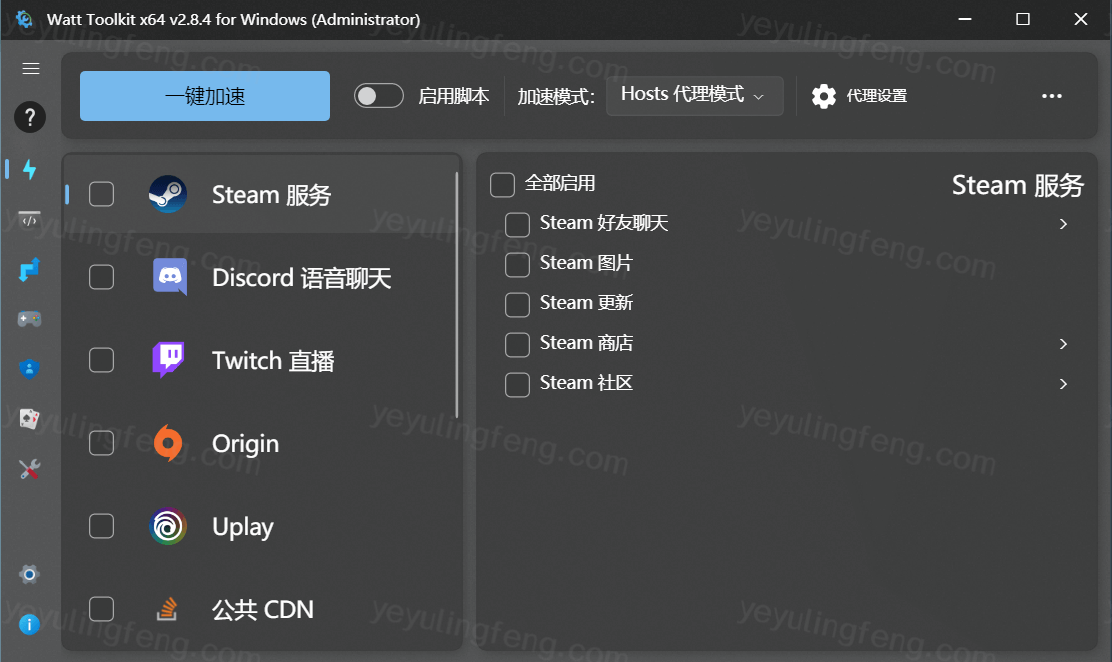Image resolution: width=1112 pixels, height=662 pixels.
Task: Open the playing cards sidebar icon
Action: click(29, 419)
